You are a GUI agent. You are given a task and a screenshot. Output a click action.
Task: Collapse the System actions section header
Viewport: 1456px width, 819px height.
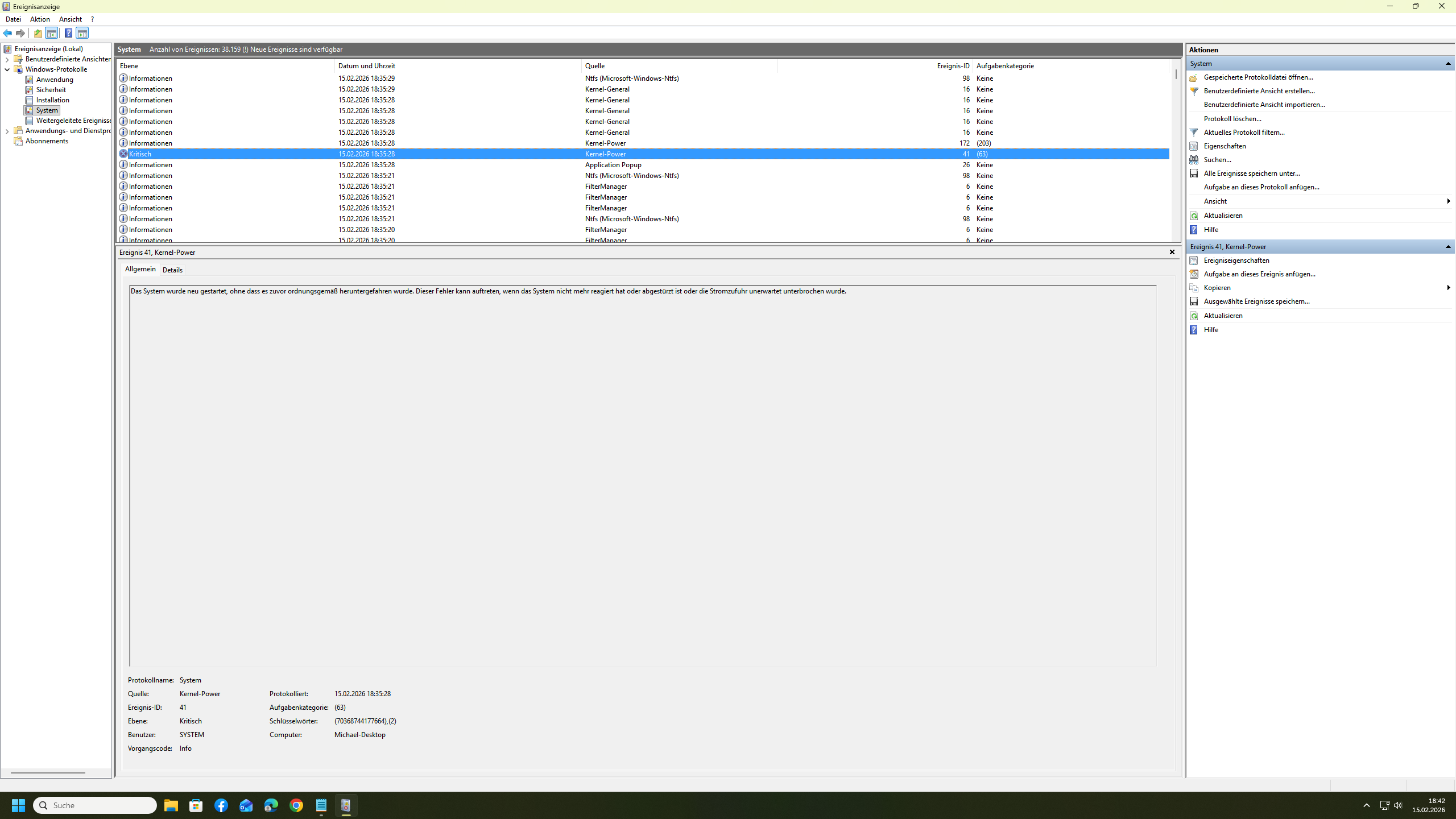(1448, 64)
